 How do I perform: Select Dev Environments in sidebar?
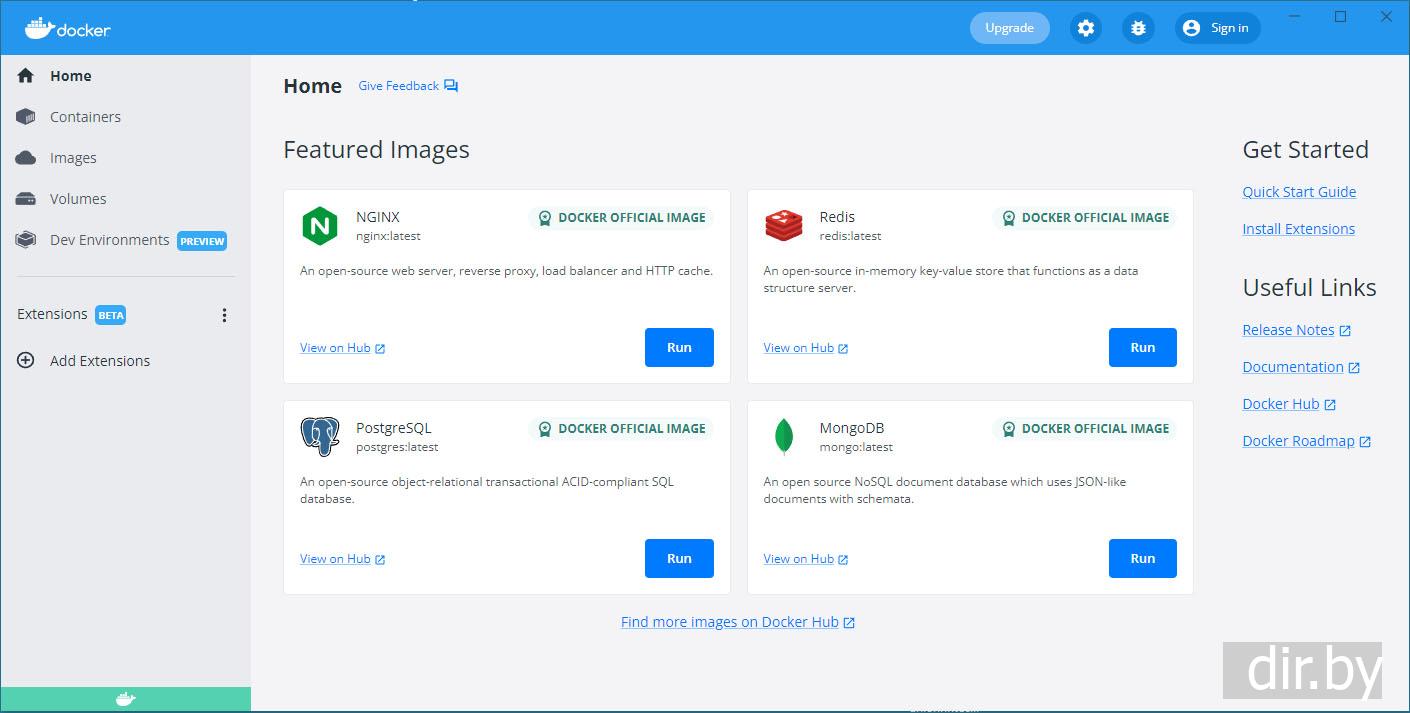(109, 240)
